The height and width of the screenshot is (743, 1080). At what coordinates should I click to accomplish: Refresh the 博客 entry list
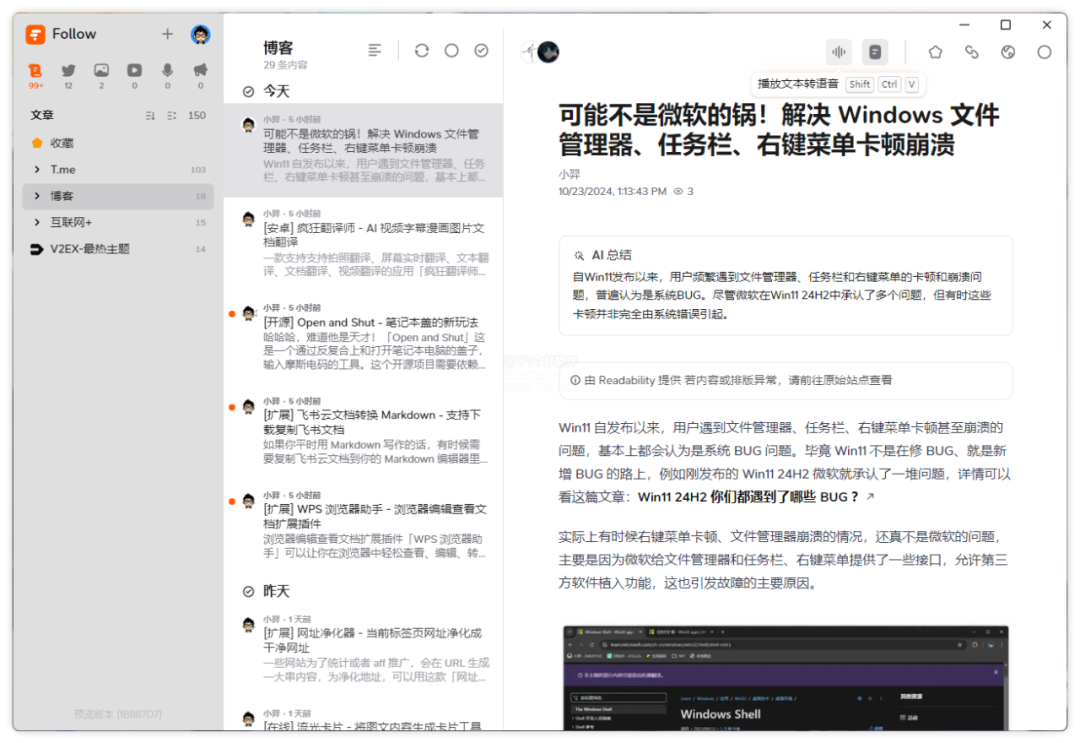pos(421,50)
